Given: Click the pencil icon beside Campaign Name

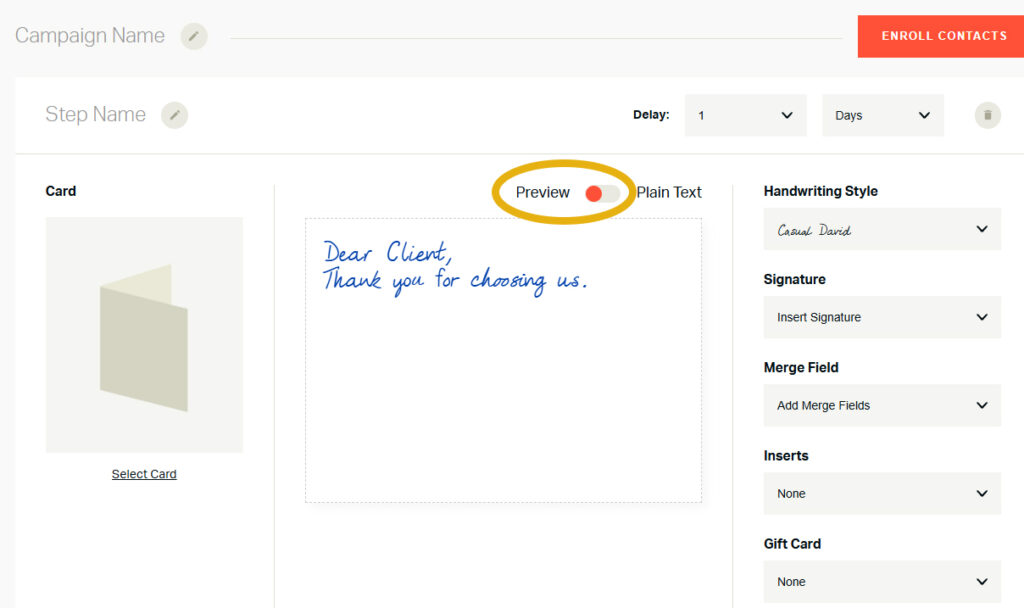Looking at the screenshot, I should pyautogui.click(x=194, y=36).
